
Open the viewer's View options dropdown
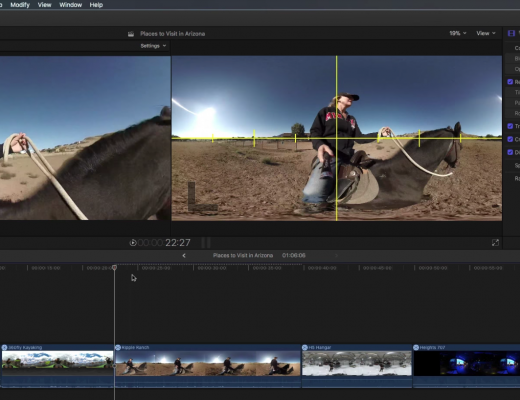coord(486,33)
